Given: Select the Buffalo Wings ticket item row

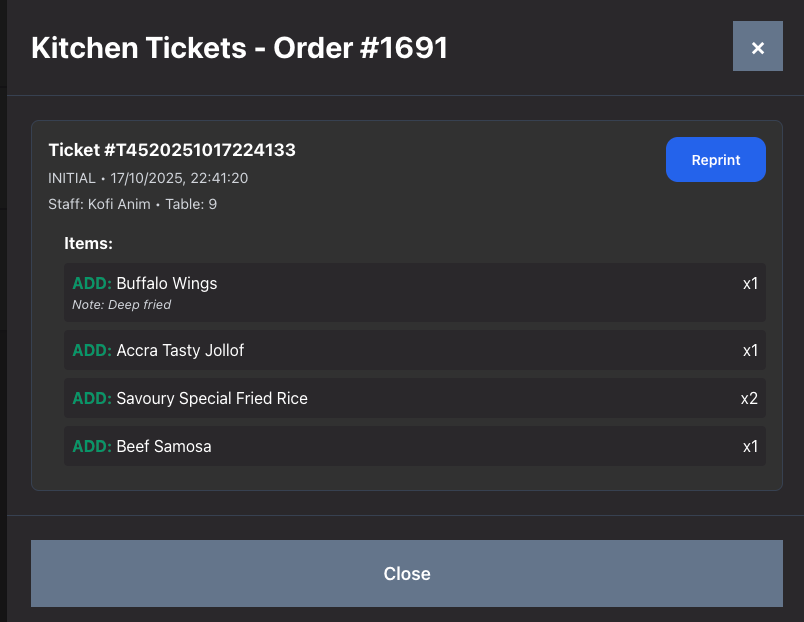Looking at the screenshot, I should [400, 291].
